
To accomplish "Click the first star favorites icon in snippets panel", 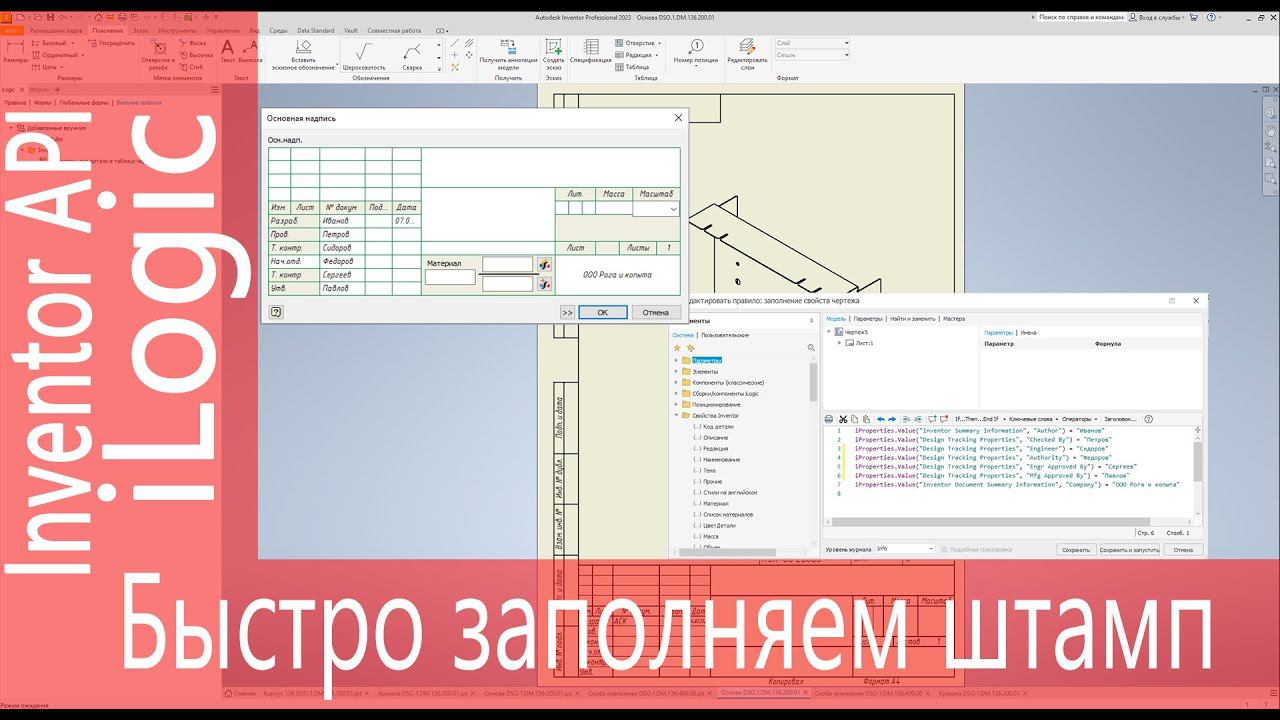I will (677, 347).
